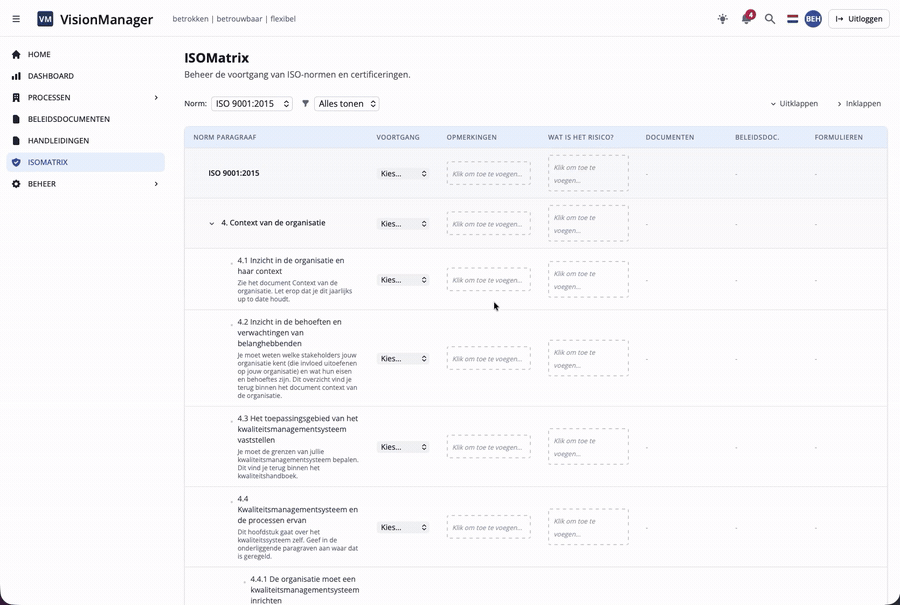
Task: Open Voortgang dropdown for row 4.4
Action: [x=403, y=527]
